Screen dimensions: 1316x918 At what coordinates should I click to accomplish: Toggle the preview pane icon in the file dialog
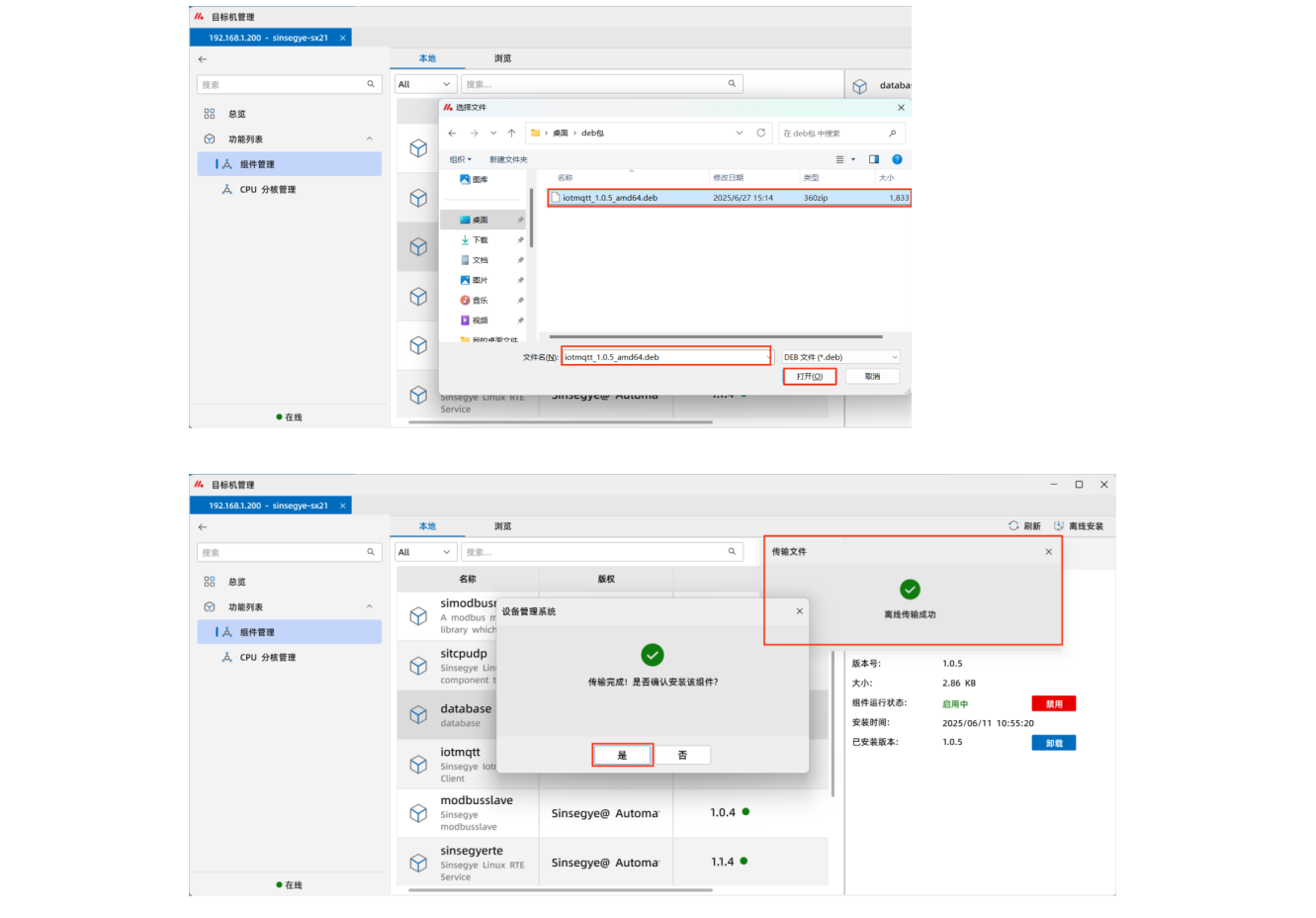pos(874,159)
